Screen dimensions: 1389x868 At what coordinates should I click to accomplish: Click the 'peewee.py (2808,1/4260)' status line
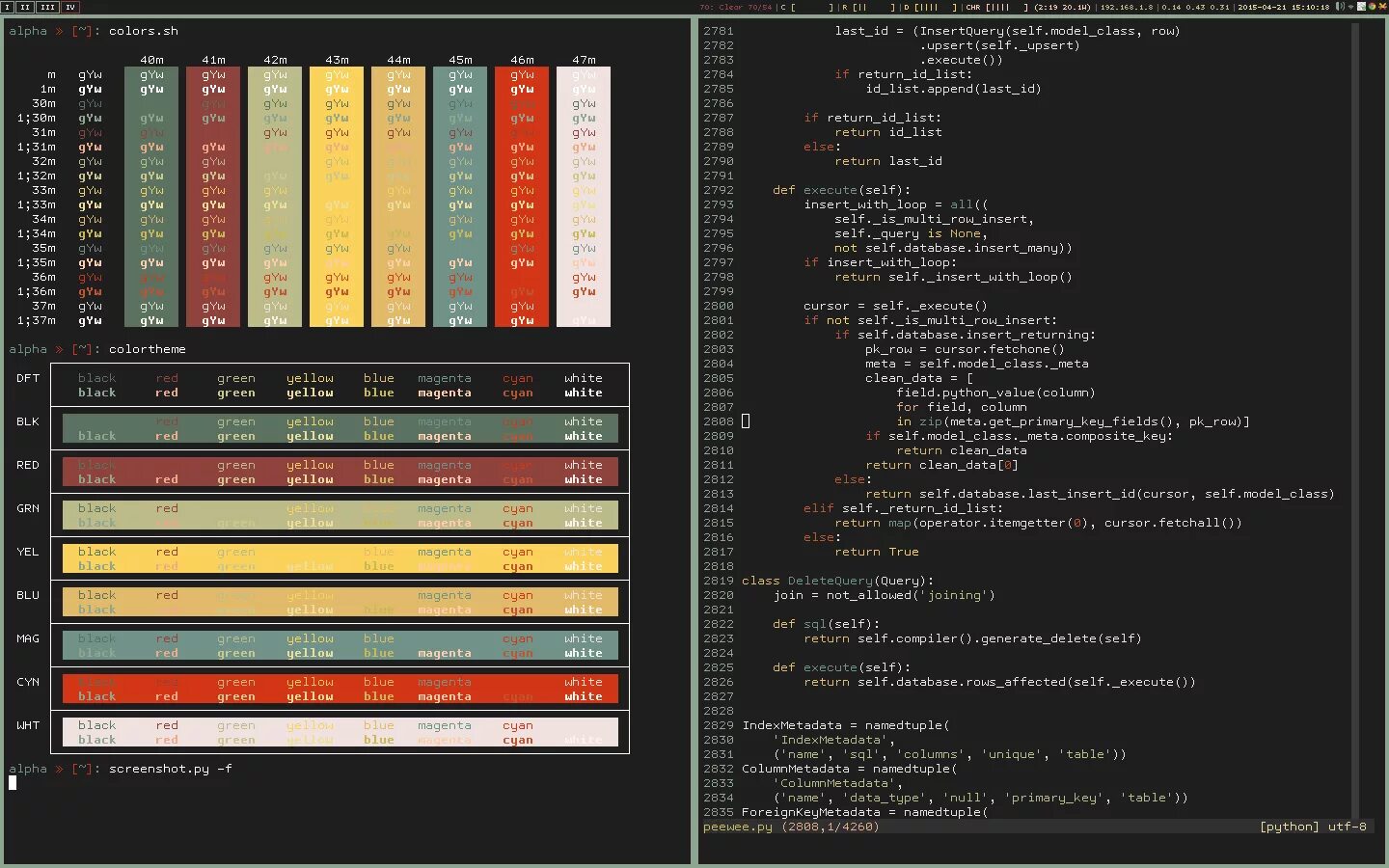tap(792, 827)
